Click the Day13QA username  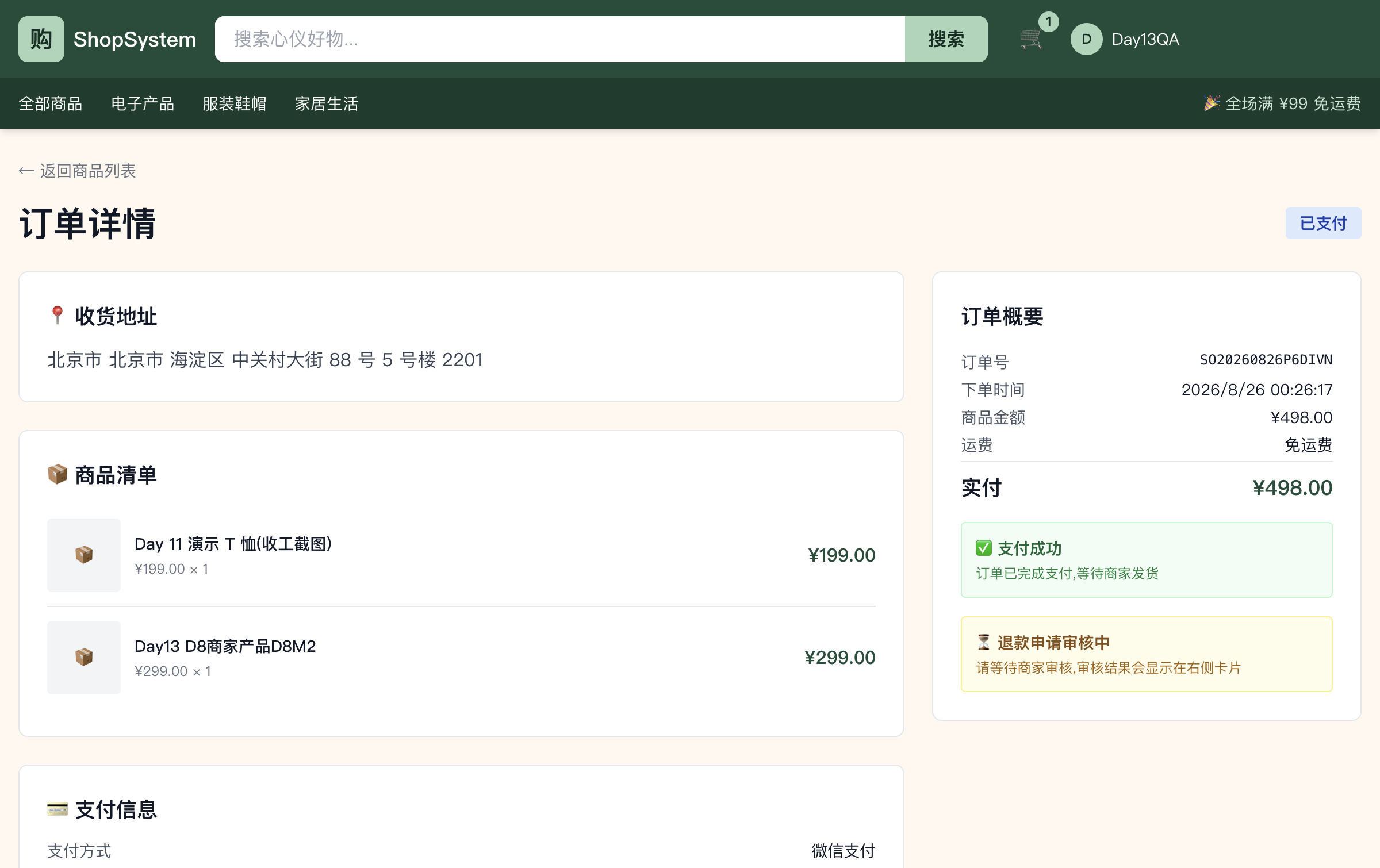[x=1145, y=39]
